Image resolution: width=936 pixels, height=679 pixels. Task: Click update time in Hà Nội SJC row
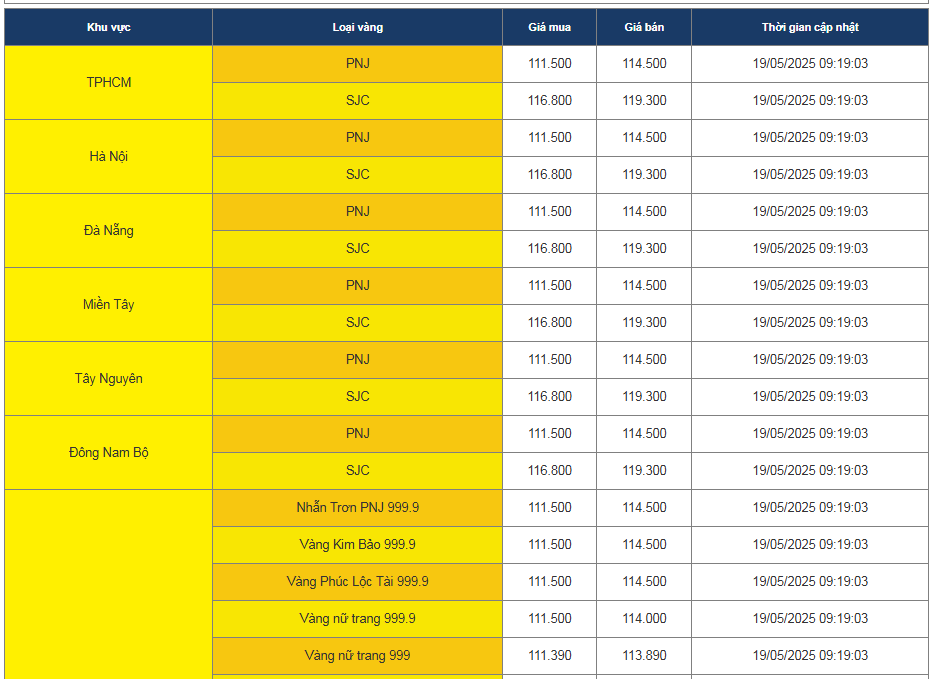pos(810,175)
